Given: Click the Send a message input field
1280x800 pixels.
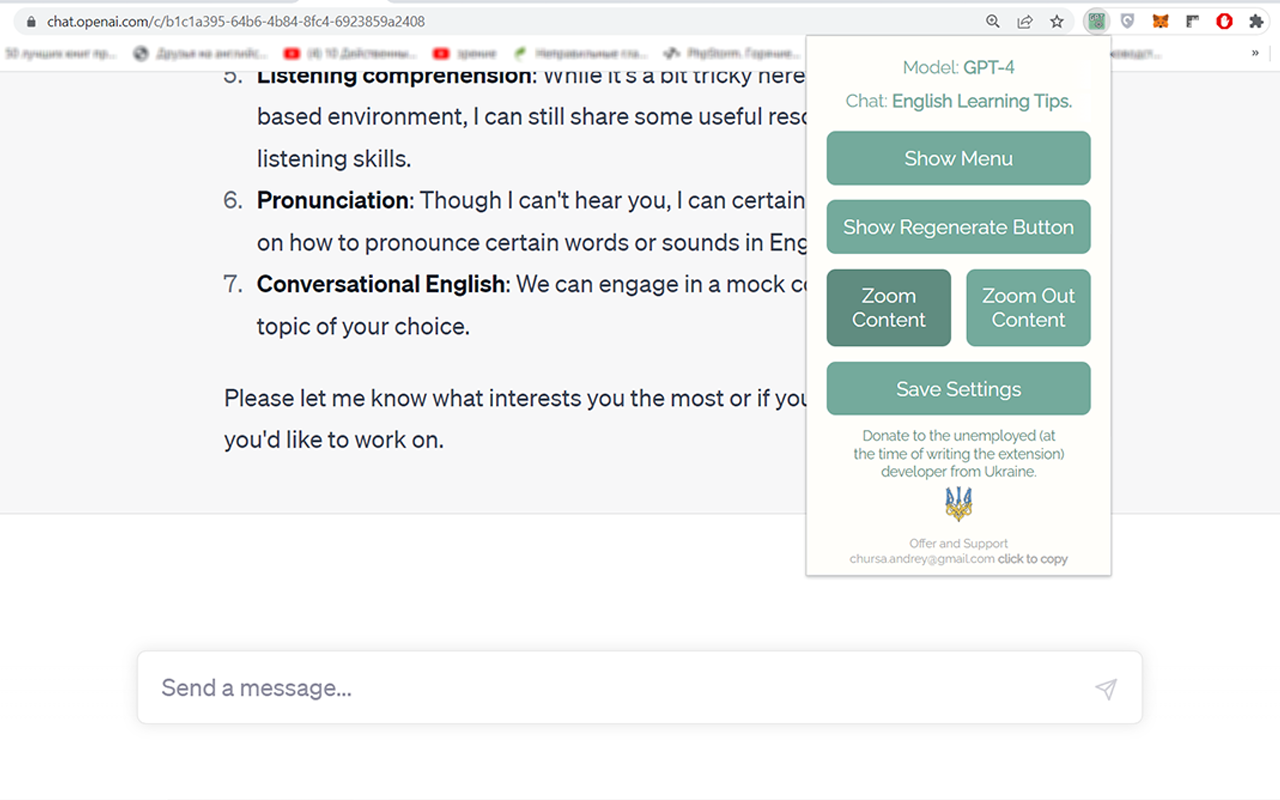Looking at the screenshot, I should click(x=640, y=688).
